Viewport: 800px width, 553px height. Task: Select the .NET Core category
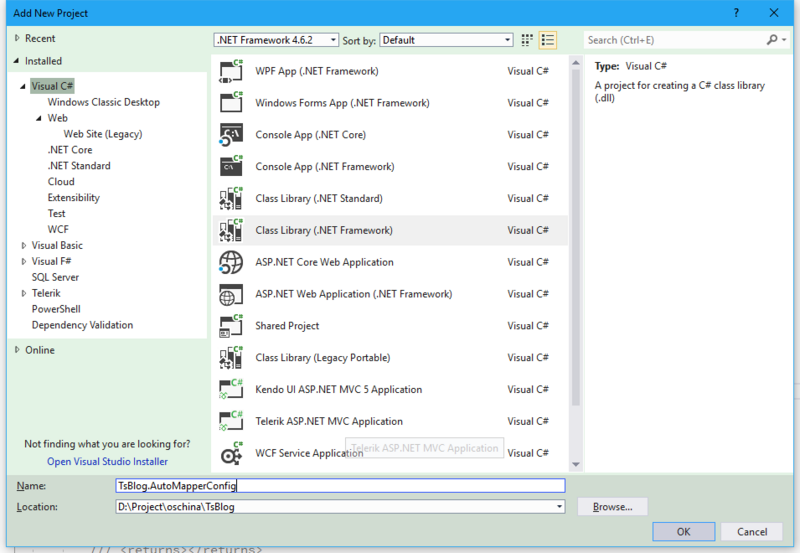click(70, 150)
